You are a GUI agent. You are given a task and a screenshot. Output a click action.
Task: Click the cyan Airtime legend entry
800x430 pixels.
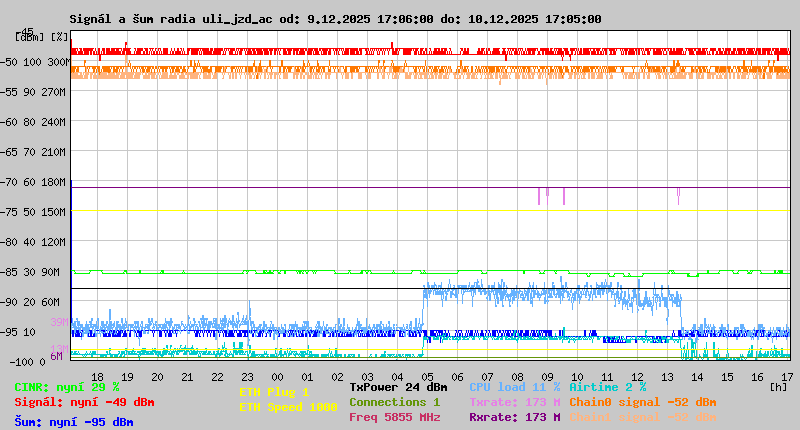click(607, 386)
